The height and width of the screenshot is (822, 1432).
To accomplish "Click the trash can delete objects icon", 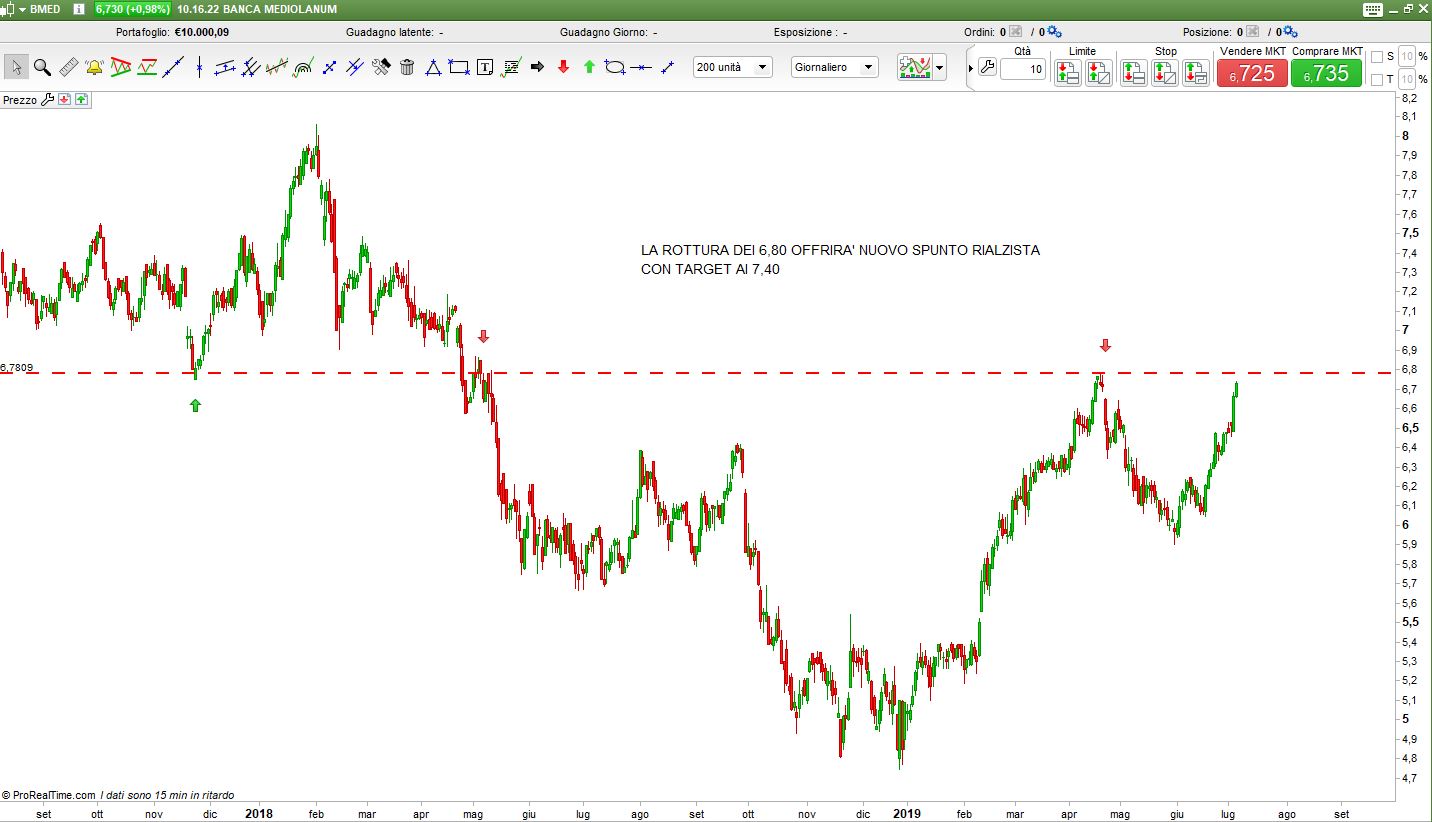I will pos(407,67).
